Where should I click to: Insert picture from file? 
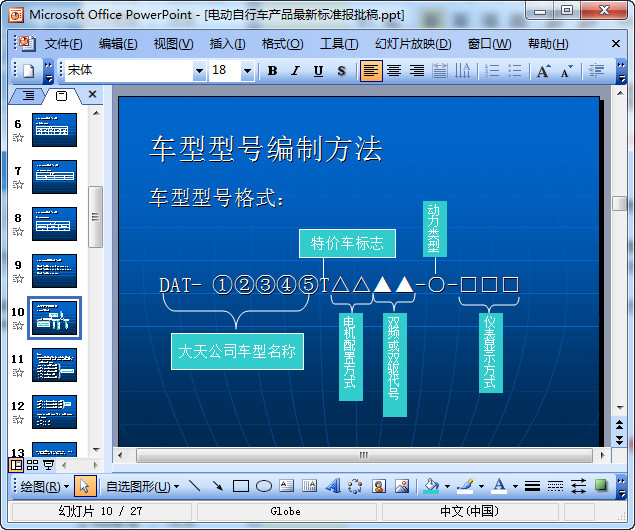401,486
